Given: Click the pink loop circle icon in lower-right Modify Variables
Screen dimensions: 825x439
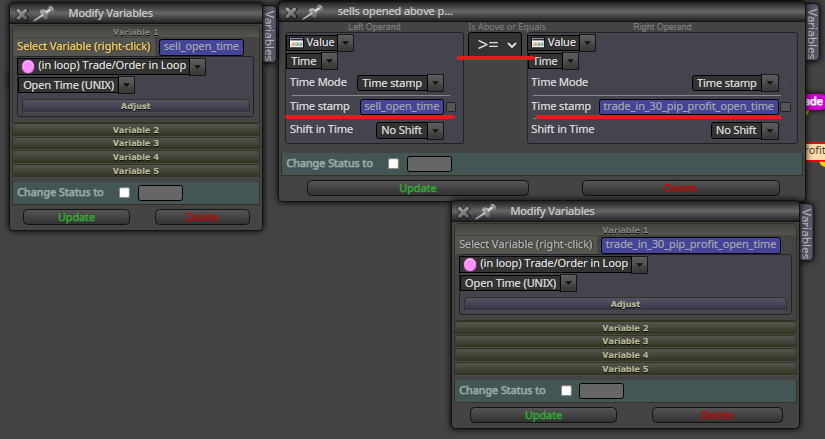Looking at the screenshot, I should pos(470,264).
